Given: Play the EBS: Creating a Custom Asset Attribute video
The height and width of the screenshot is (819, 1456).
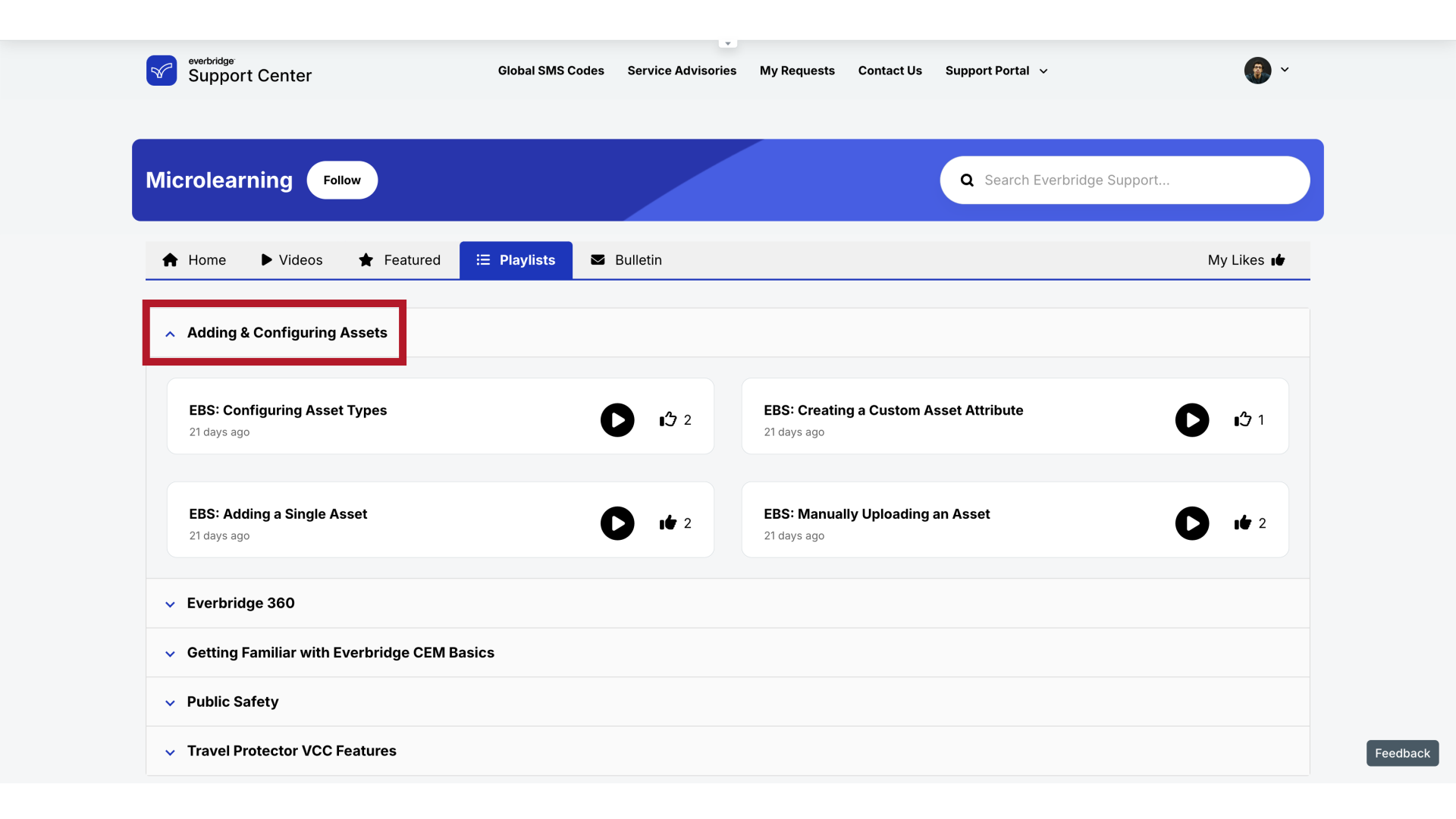Looking at the screenshot, I should coord(1192,420).
